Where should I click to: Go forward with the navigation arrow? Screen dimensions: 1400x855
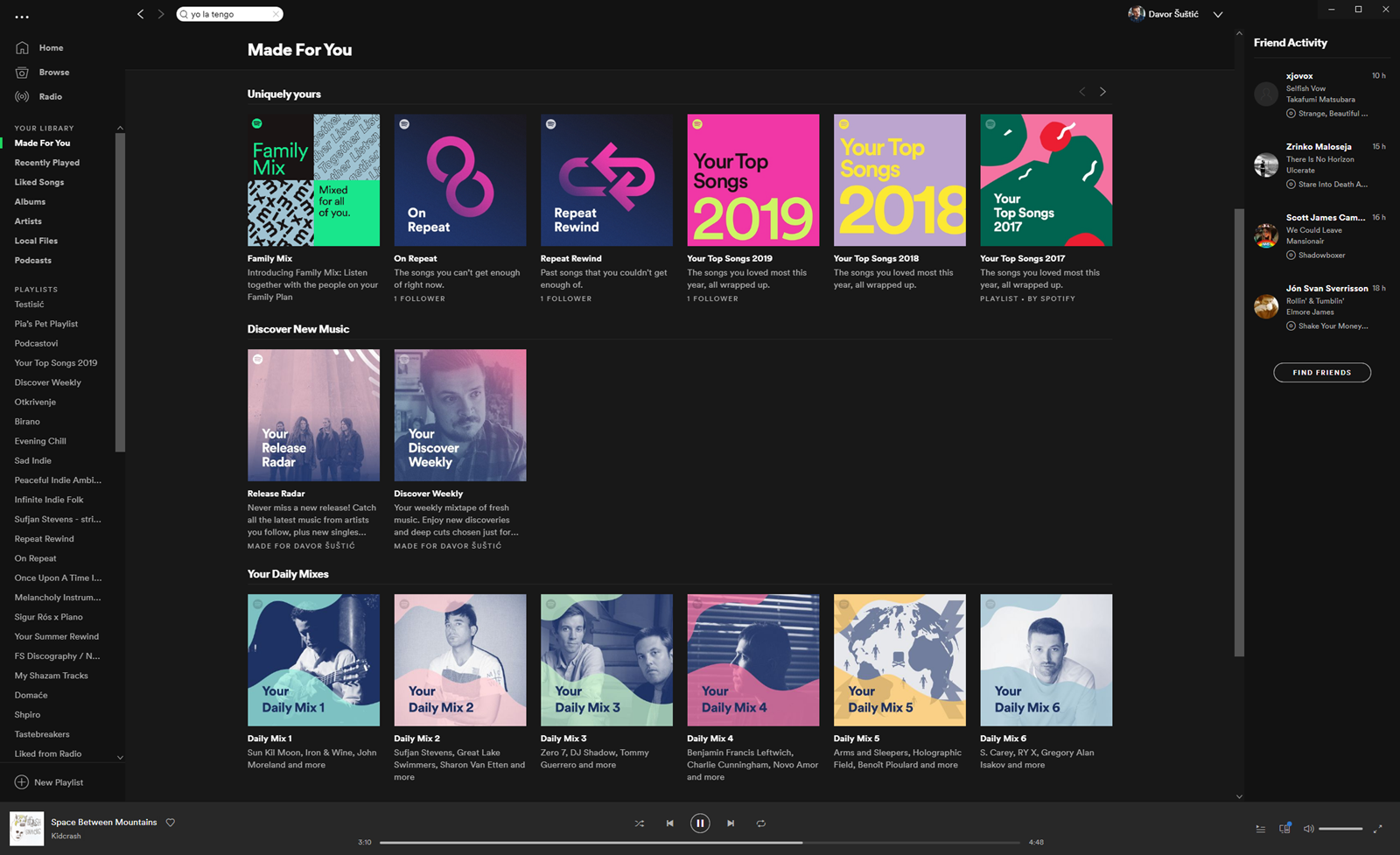pyautogui.click(x=161, y=14)
